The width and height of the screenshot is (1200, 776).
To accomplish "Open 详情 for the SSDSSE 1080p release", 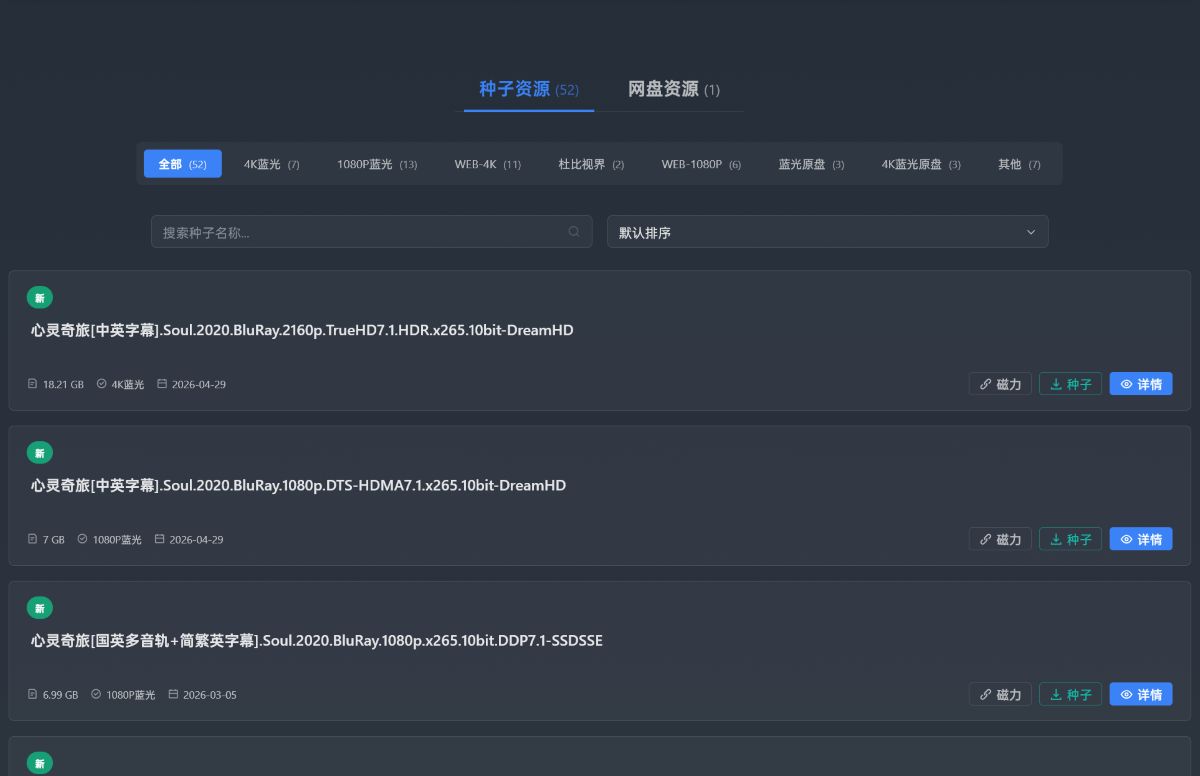I will click(x=1140, y=694).
